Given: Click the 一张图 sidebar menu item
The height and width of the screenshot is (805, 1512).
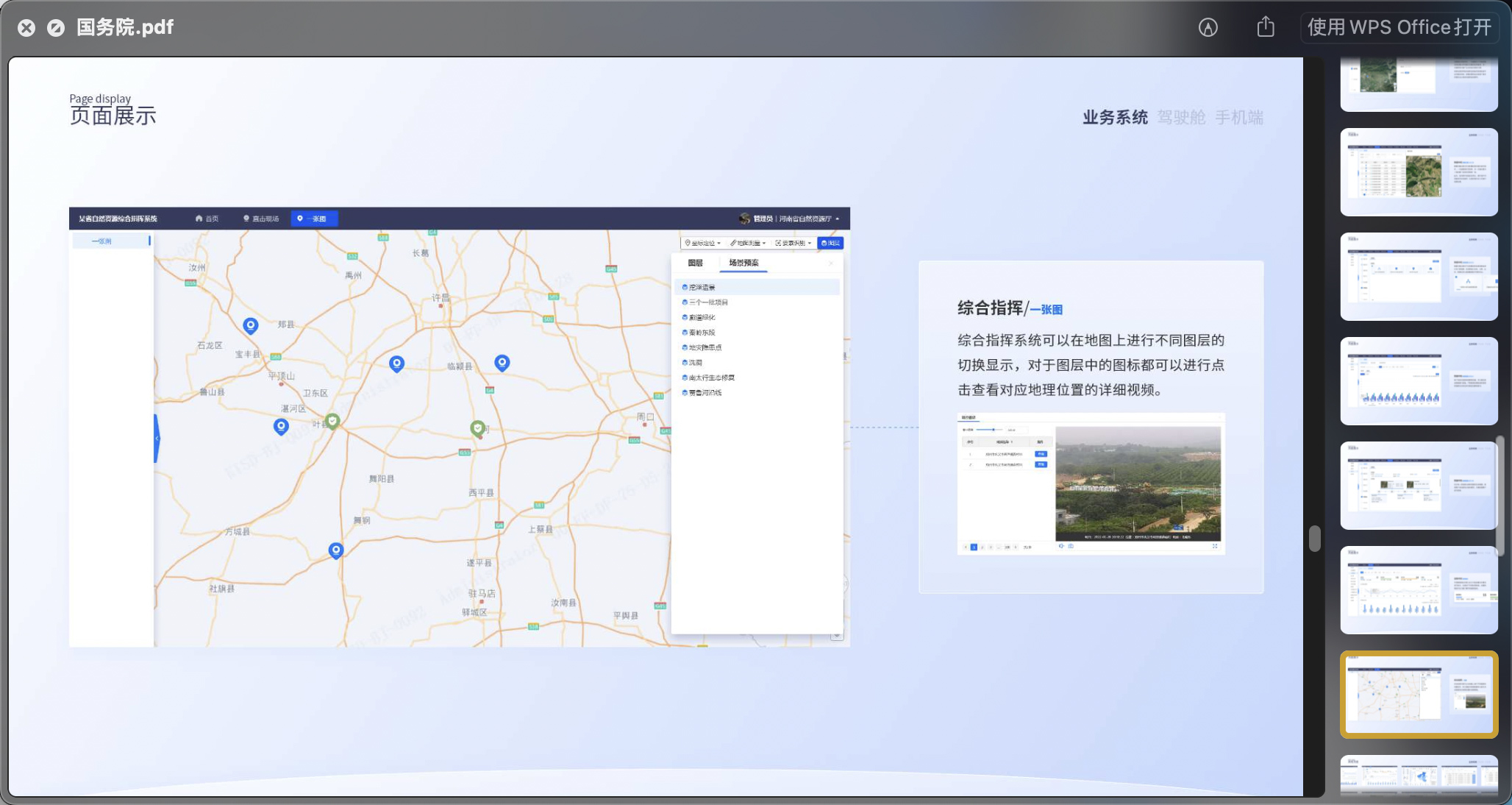Looking at the screenshot, I should (110, 241).
